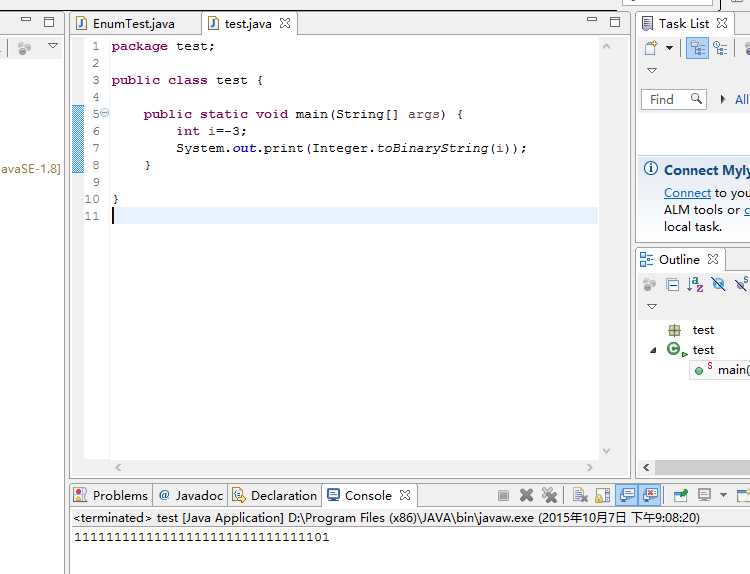This screenshot has height=574, width=750.
Task: Close the Console view
Action: click(x=405, y=495)
